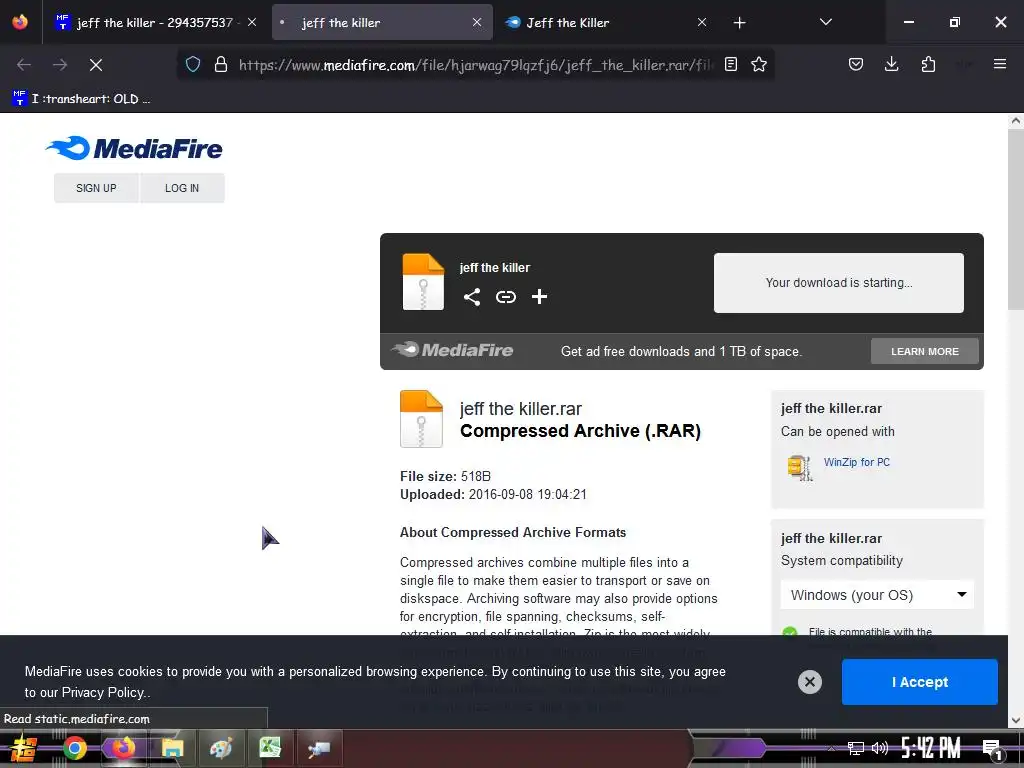
Task: Click the LOG IN button
Action: click(x=182, y=188)
